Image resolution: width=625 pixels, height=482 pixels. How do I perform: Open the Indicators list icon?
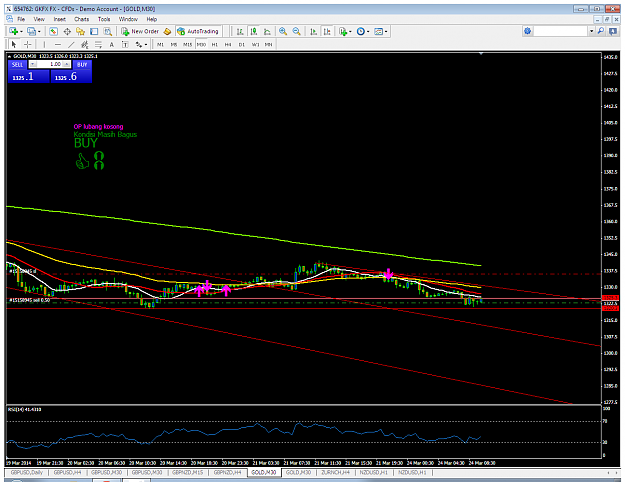click(x=343, y=31)
